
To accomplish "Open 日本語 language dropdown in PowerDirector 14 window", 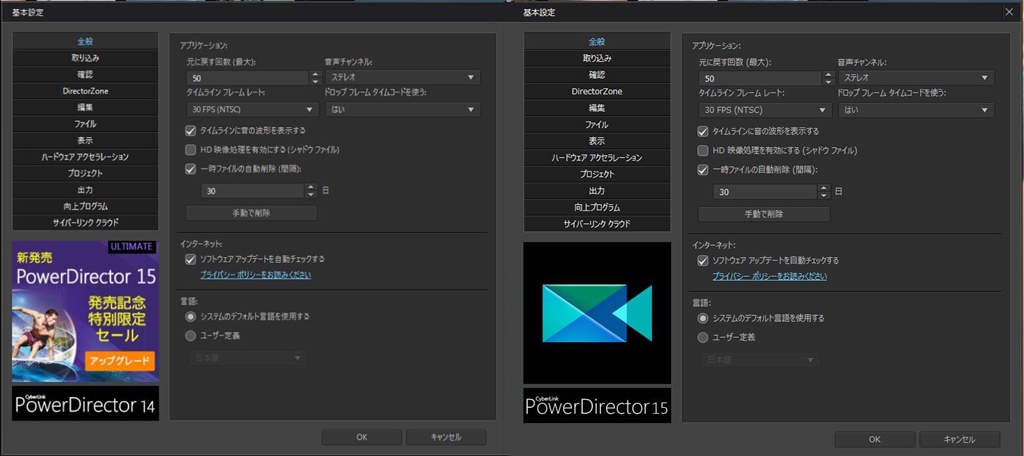I will coord(248,359).
